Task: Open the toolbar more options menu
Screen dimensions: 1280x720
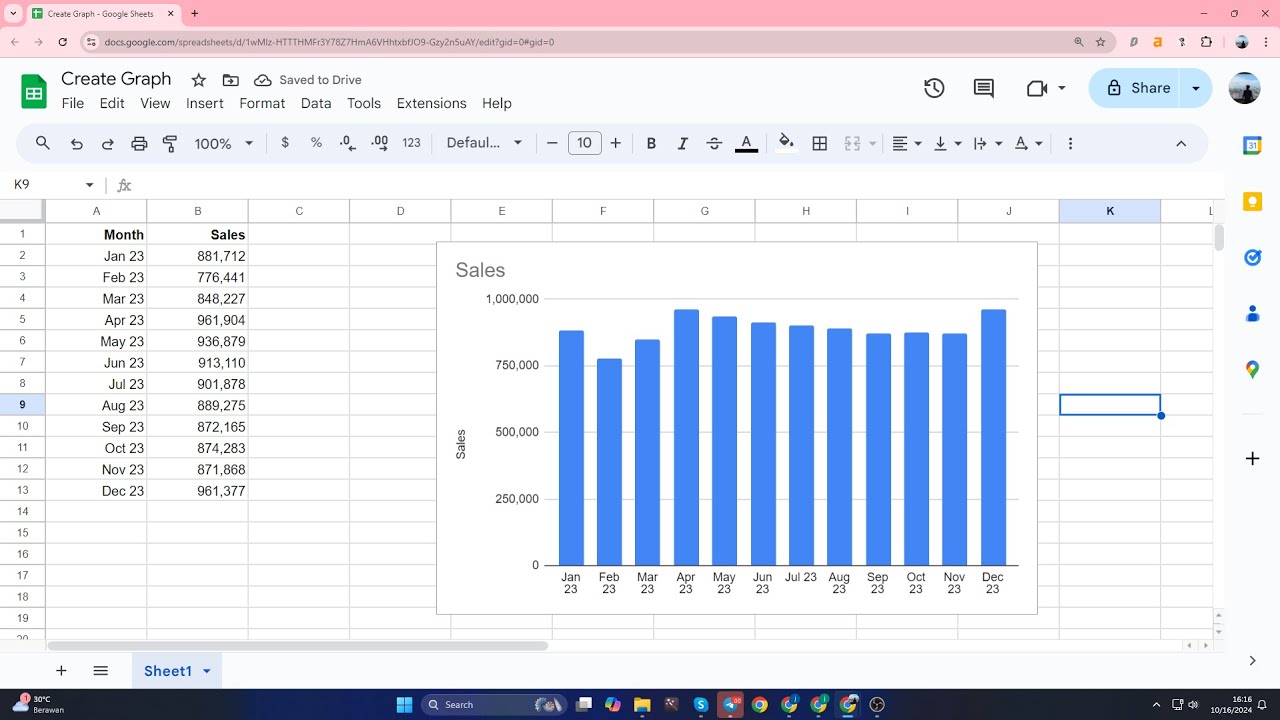Action: [1070, 143]
